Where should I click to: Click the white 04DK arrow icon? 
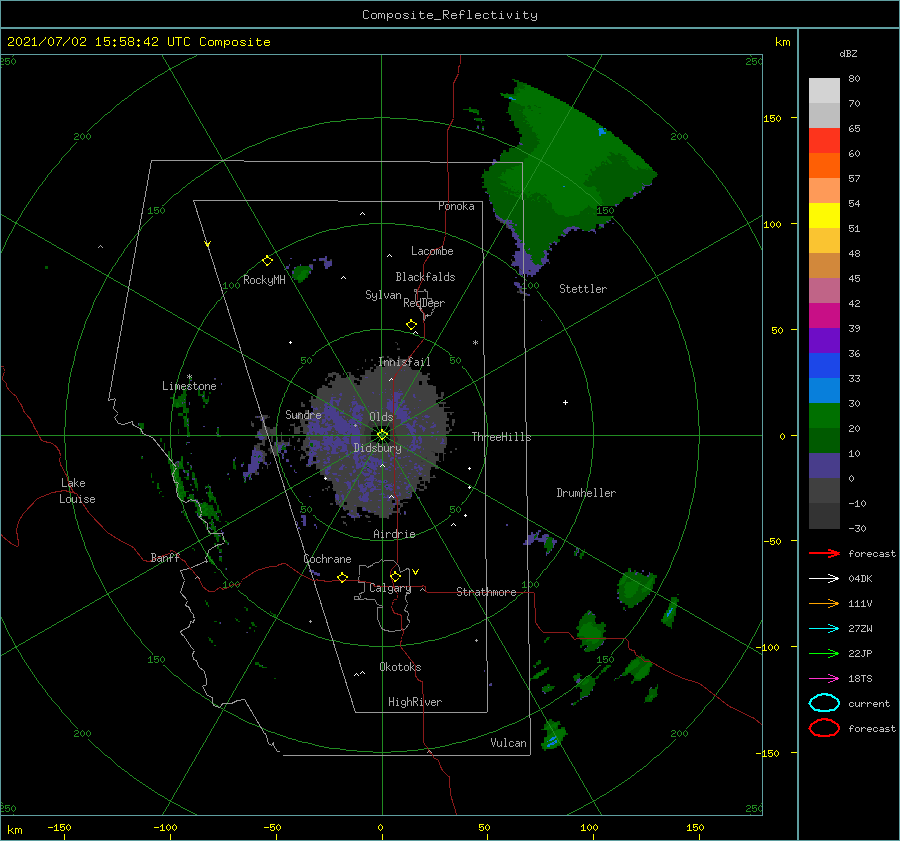824,579
